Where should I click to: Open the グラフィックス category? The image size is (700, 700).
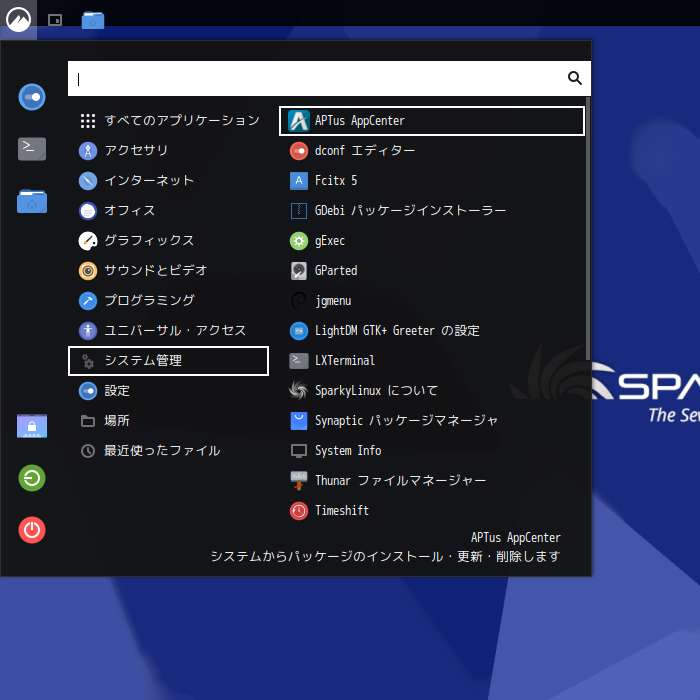click(x=168, y=241)
